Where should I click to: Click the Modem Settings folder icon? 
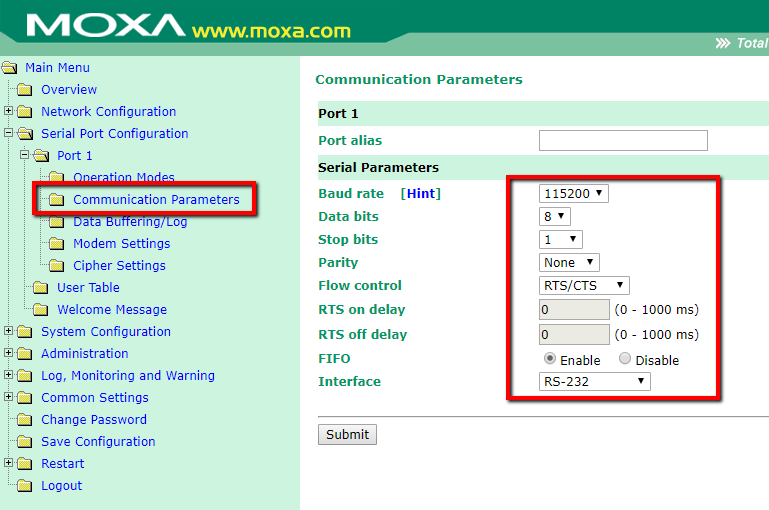[57, 244]
